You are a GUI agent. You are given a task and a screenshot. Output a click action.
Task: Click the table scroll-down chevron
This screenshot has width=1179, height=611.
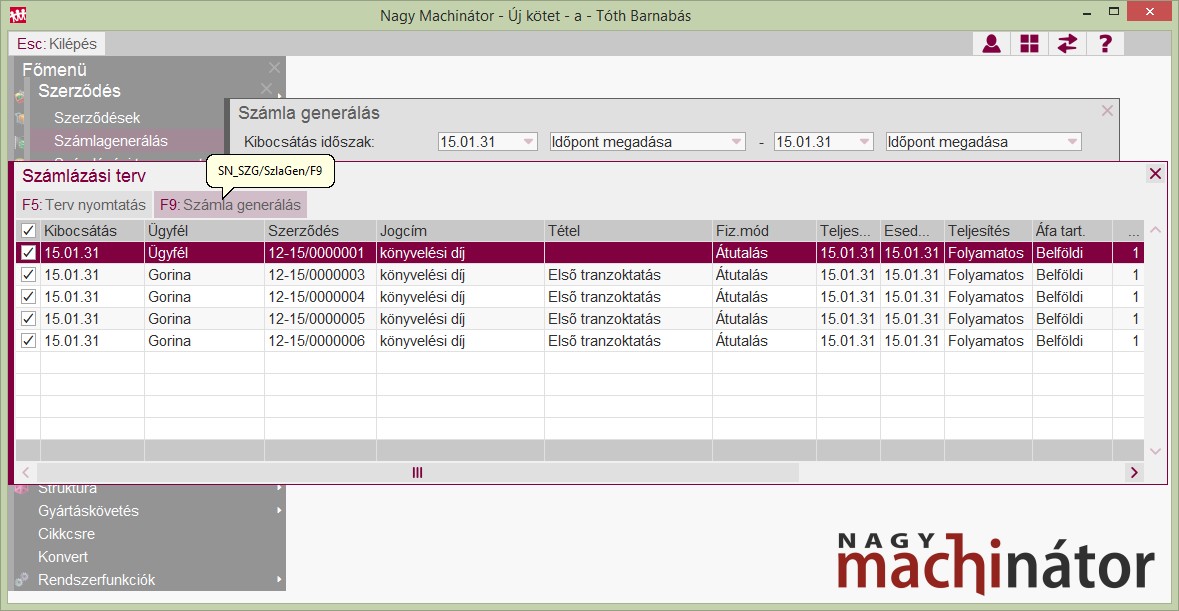[1156, 451]
